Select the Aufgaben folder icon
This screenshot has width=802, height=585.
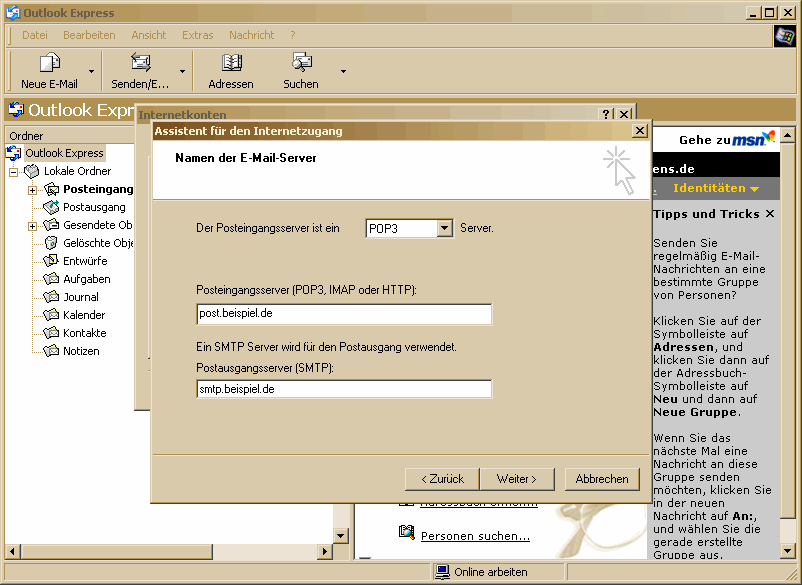51,279
